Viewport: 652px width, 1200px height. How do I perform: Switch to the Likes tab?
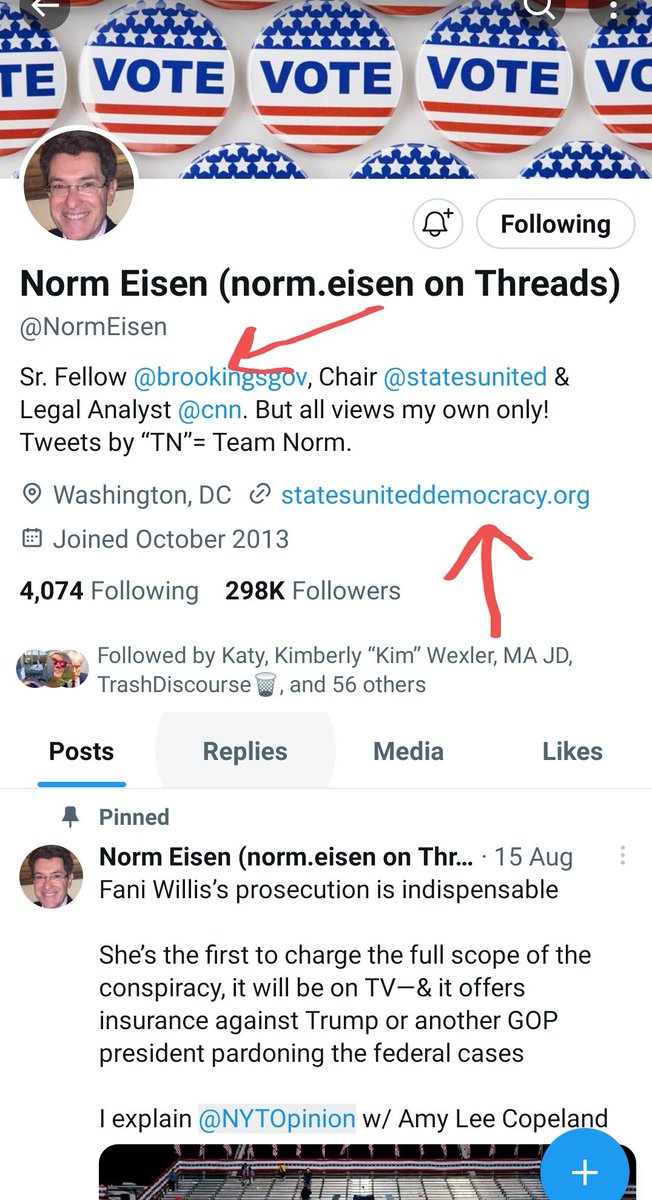(x=572, y=751)
